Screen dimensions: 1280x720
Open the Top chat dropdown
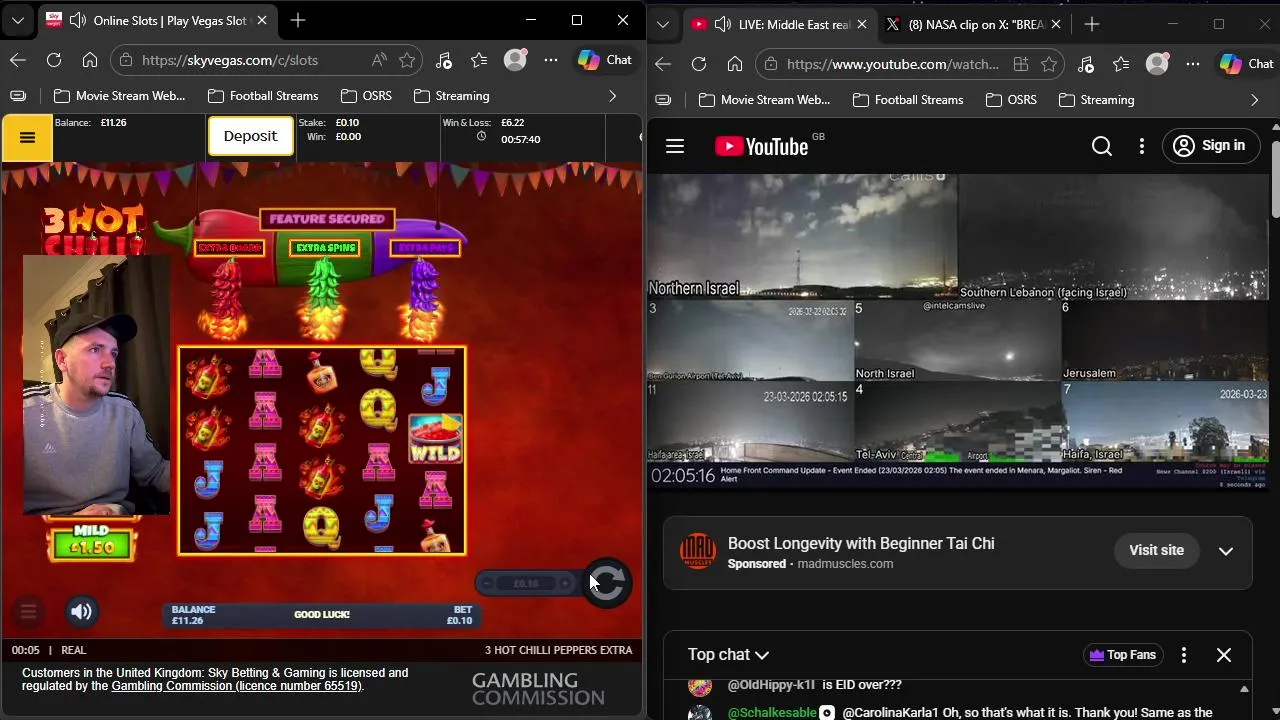pos(729,655)
